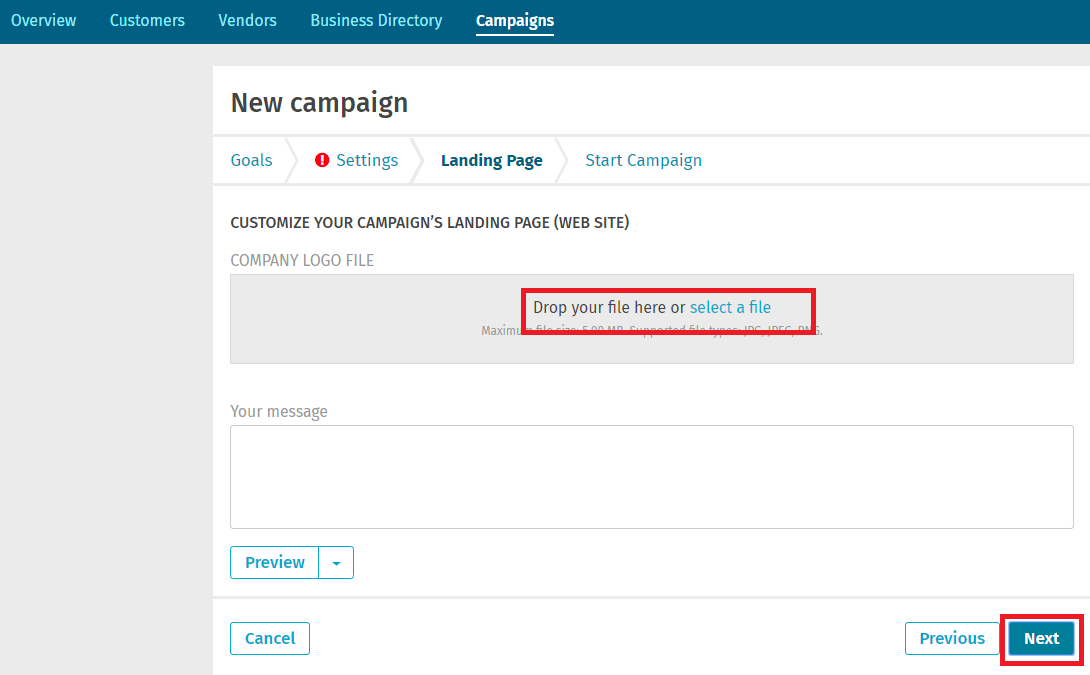Image resolution: width=1090 pixels, height=675 pixels.
Task: Jump to the Start Campaign step
Action: point(643,160)
